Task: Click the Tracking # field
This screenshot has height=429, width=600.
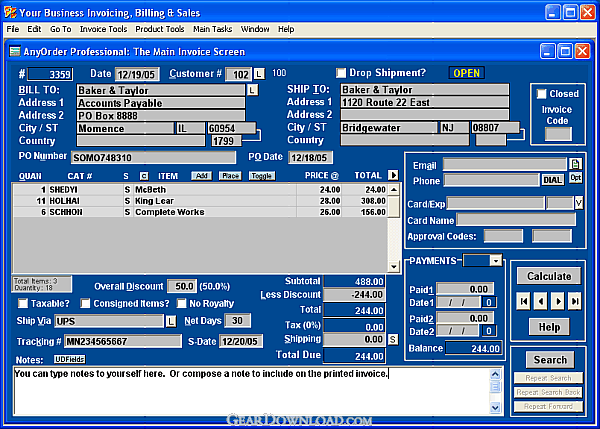Action: [123, 341]
